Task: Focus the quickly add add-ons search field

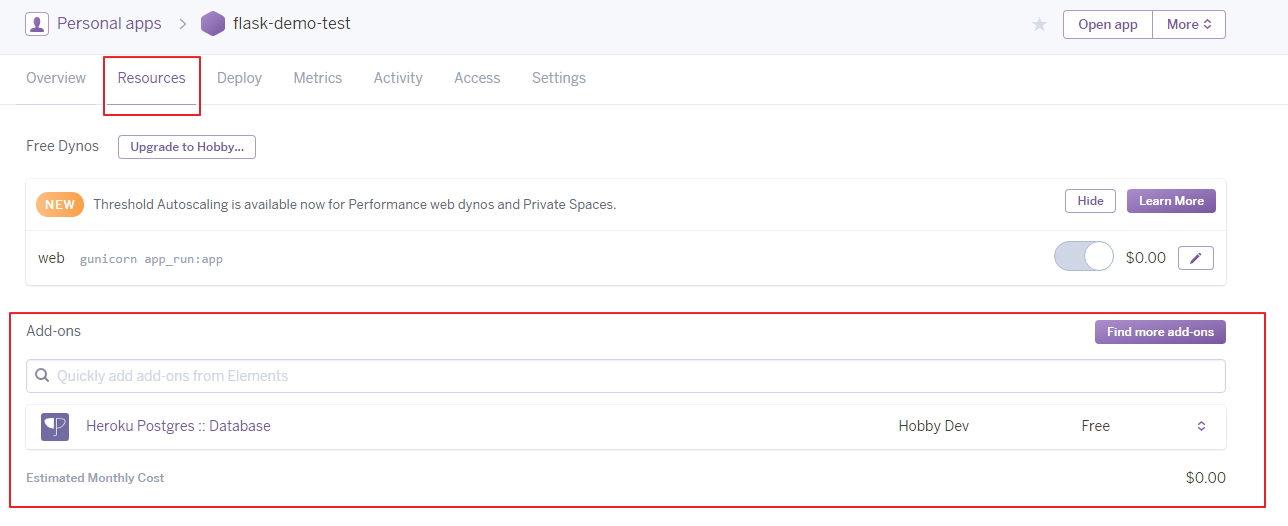Action: [626, 376]
